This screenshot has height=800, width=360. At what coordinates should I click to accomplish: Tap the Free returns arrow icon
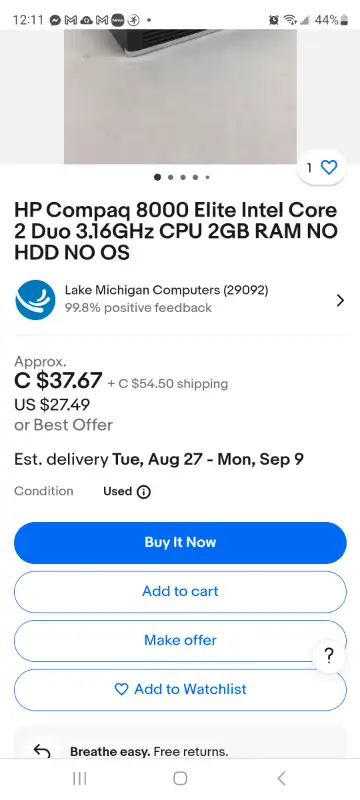(x=42, y=751)
